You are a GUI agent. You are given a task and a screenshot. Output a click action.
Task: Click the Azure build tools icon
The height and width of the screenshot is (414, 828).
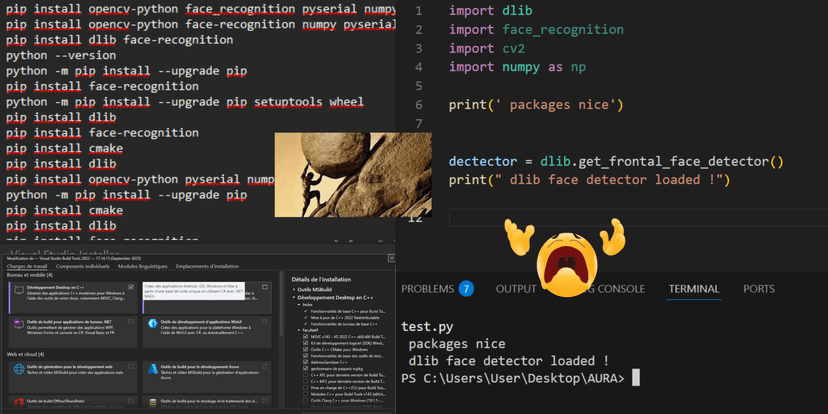coord(153,369)
